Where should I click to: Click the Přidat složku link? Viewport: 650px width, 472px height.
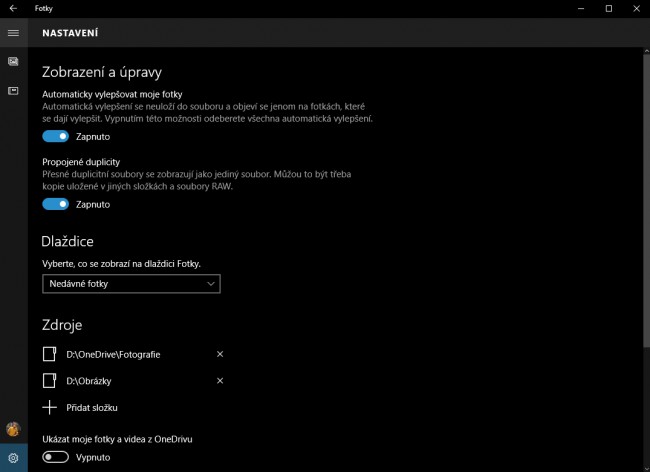[92, 408]
